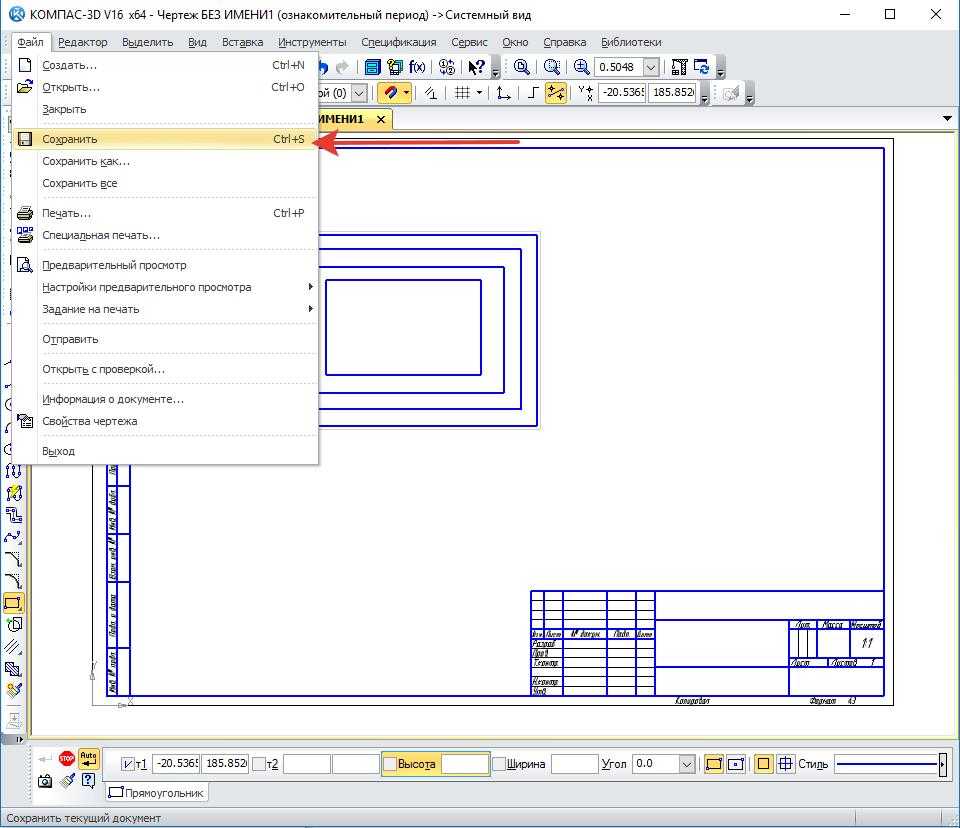Click the red STOP command icon
The image size is (960, 828).
(67, 759)
